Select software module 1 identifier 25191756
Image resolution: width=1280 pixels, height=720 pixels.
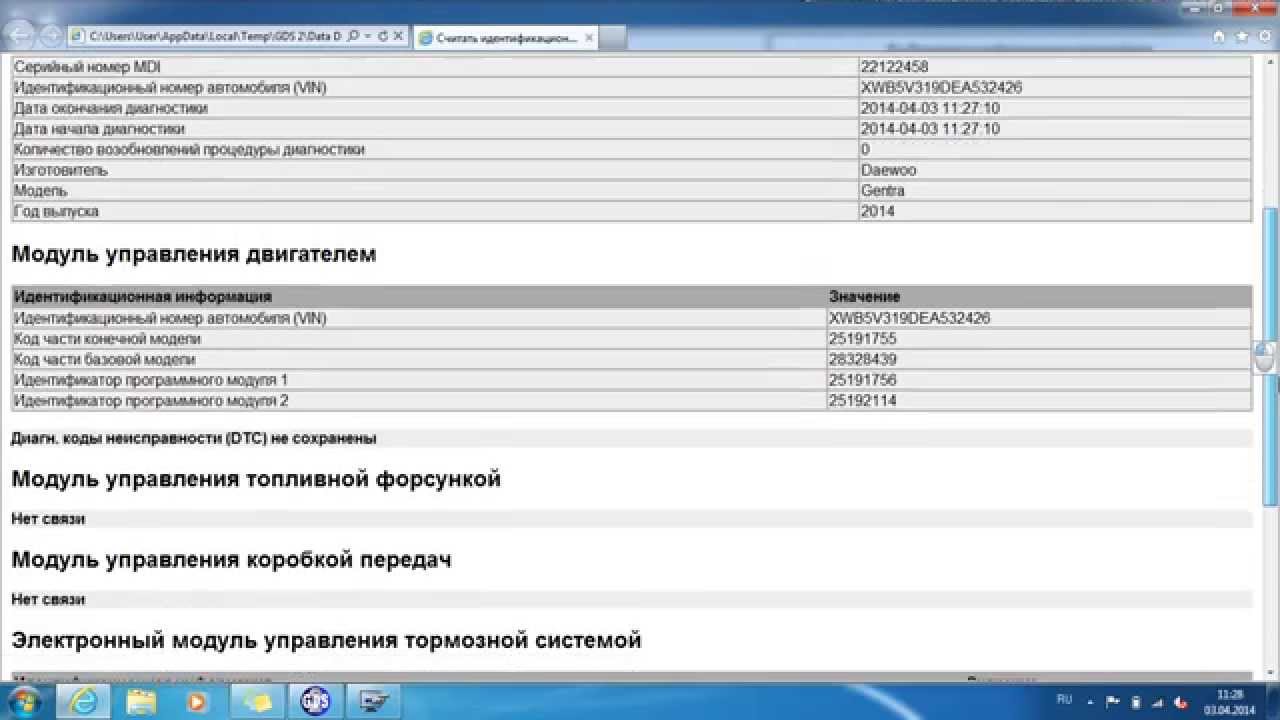pos(863,380)
